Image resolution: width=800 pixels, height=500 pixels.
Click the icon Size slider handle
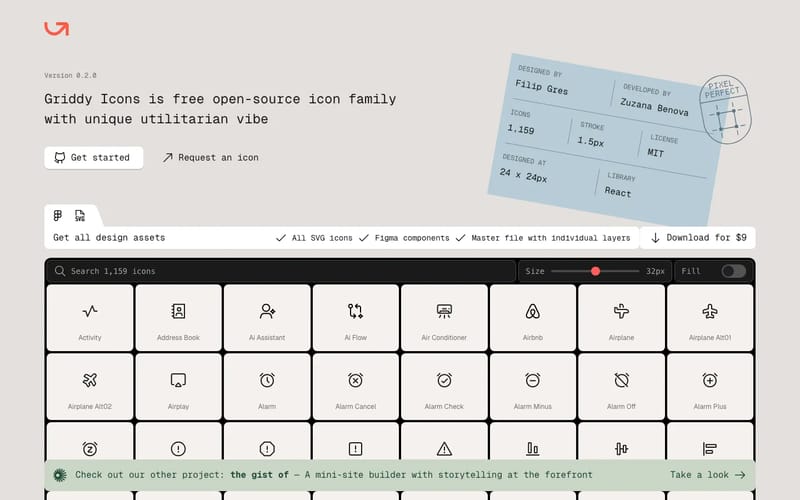pyautogui.click(x=596, y=271)
